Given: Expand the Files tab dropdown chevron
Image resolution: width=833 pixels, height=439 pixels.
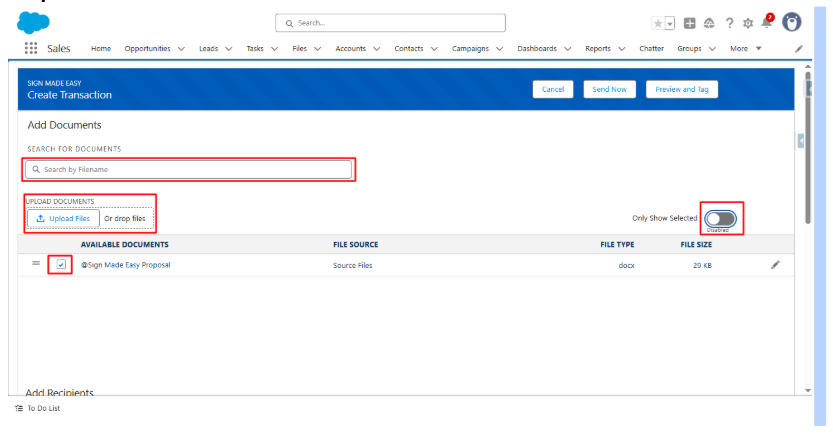Looking at the screenshot, I should click(x=317, y=49).
